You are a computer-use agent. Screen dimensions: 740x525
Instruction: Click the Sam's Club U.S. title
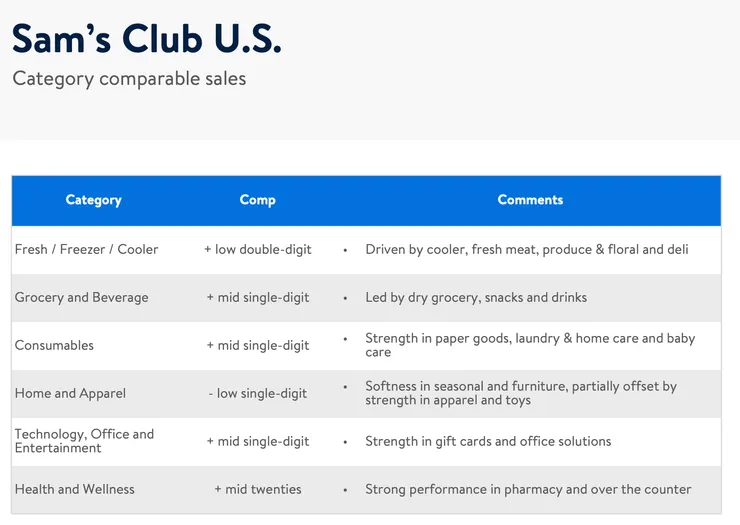pyautogui.click(x=147, y=38)
